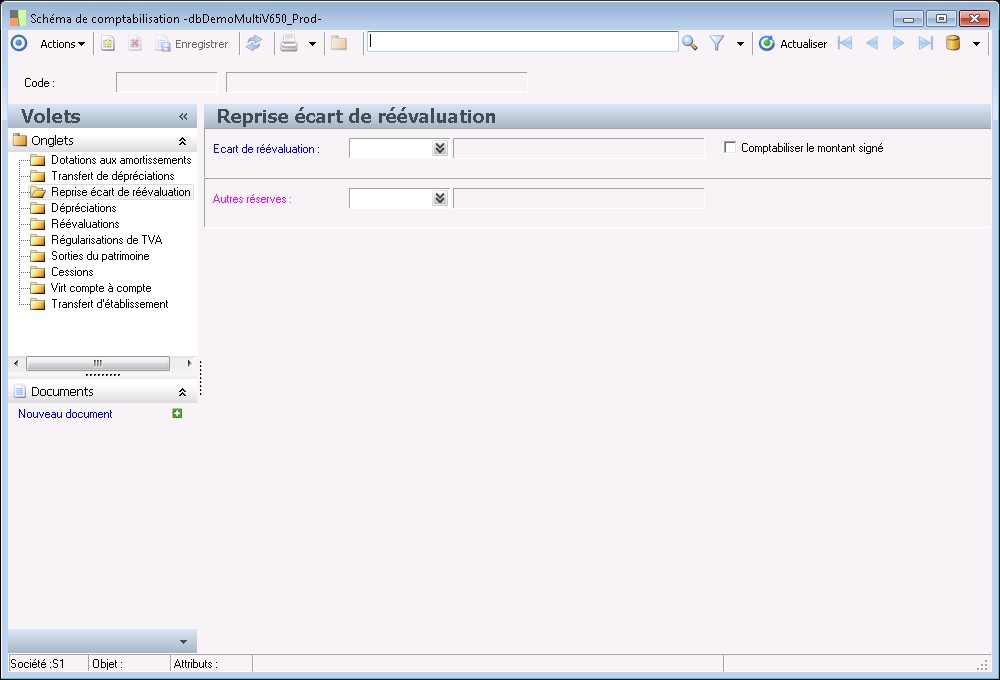Check Comptabiliser le montant signé
This screenshot has height=680, width=1000.
[730, 147]
